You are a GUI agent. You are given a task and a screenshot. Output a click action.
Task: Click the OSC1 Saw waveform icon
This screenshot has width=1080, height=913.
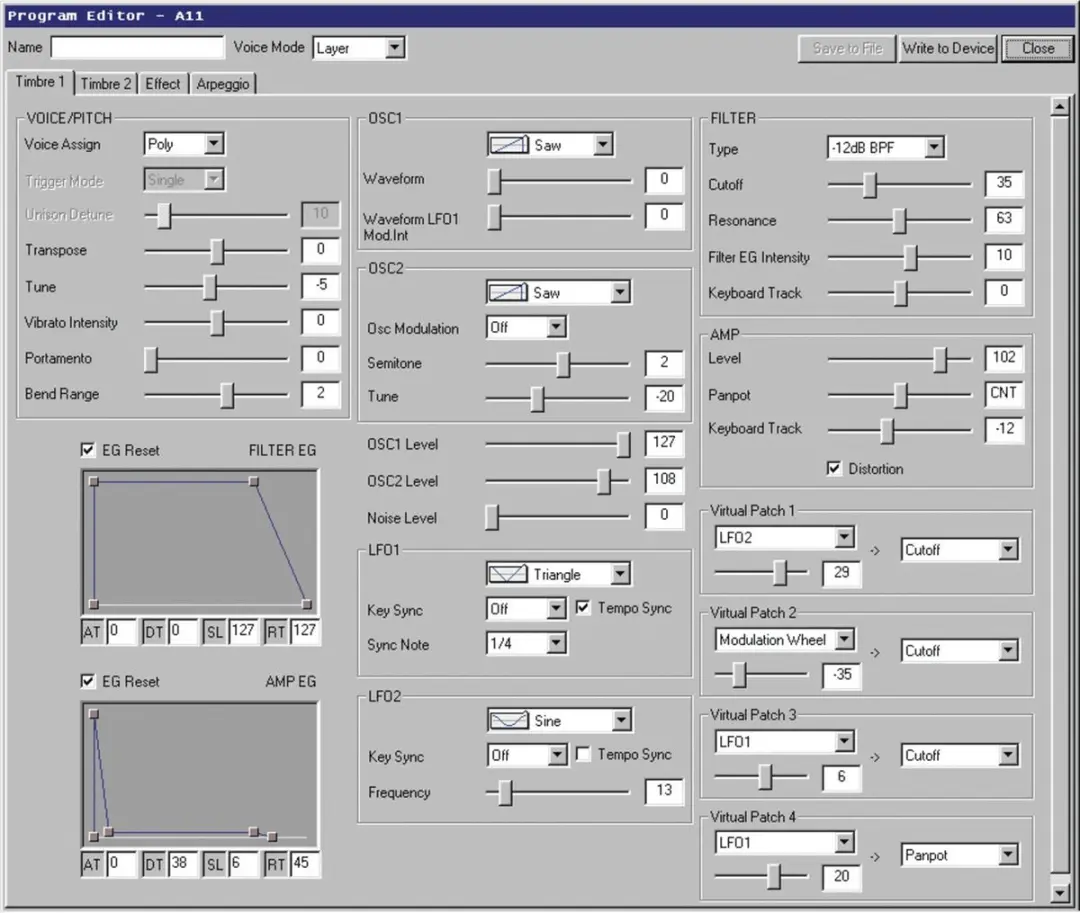[508, 145]
